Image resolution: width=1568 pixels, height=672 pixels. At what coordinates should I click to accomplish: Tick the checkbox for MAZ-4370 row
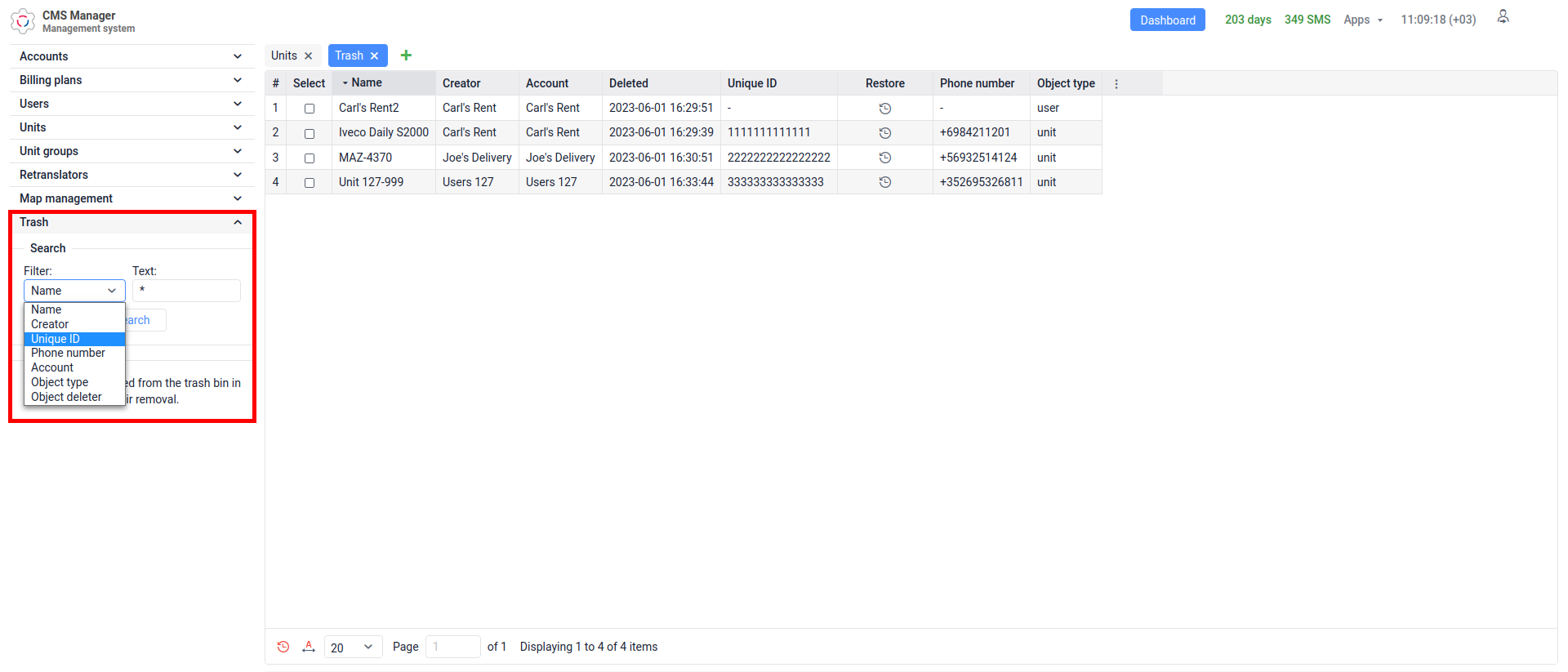pos(310,158)
